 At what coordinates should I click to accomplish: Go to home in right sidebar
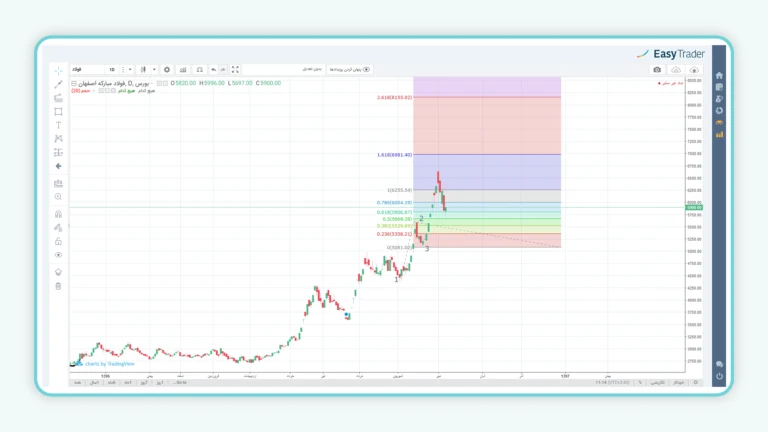[x=719, y=75]
